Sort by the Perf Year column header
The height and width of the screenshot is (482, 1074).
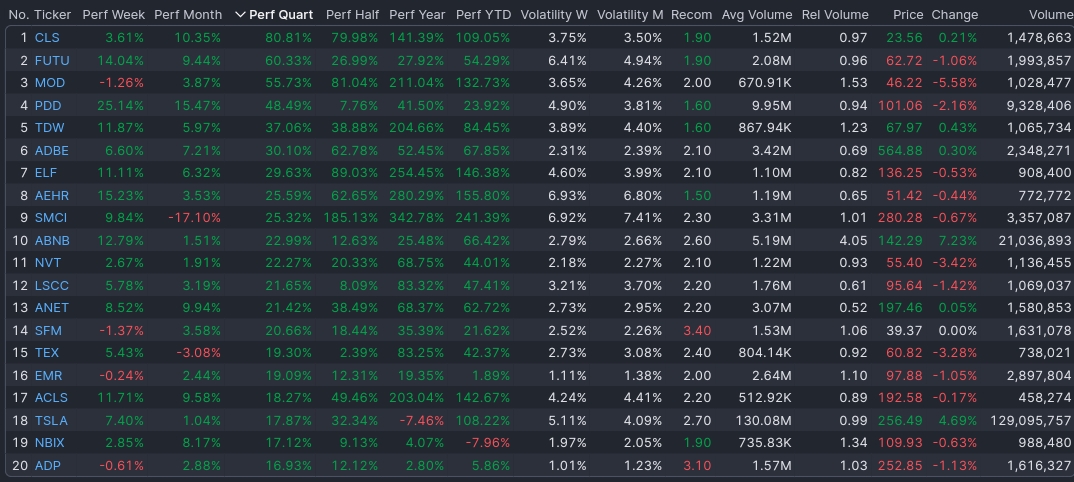(x=417, y=14)
